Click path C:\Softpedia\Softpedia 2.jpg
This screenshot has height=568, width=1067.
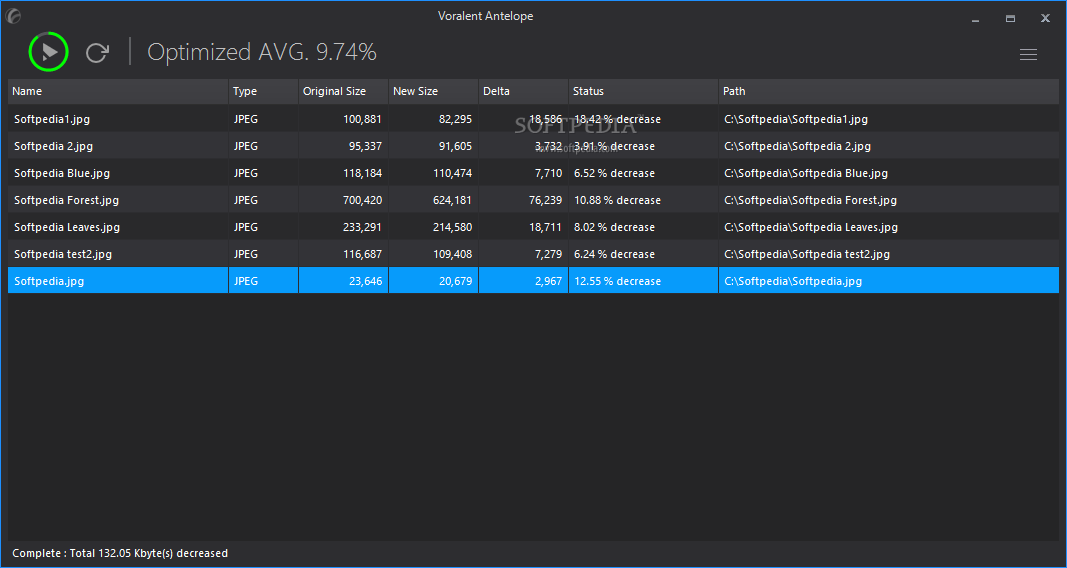(x=798, y=146)
